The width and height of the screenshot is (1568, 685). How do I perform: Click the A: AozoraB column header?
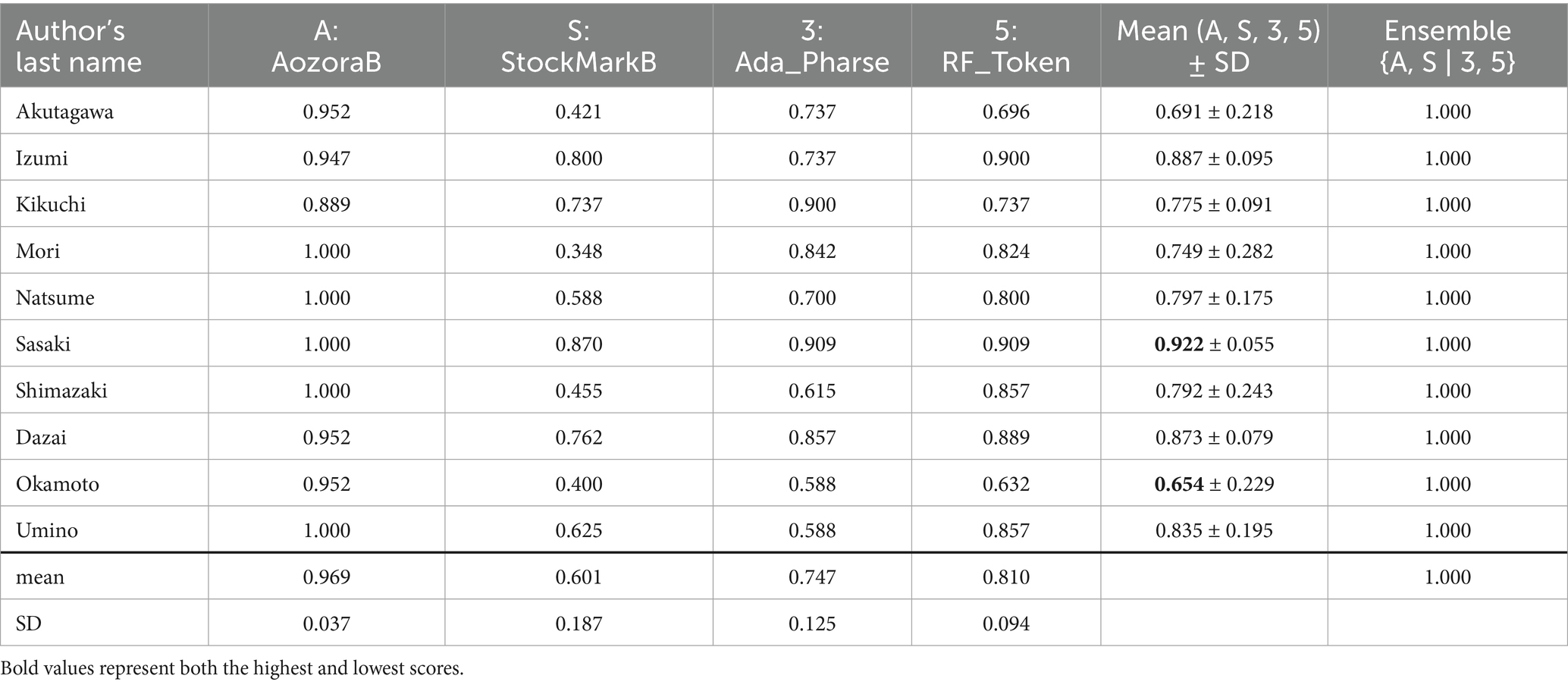(x=326, y=46)
